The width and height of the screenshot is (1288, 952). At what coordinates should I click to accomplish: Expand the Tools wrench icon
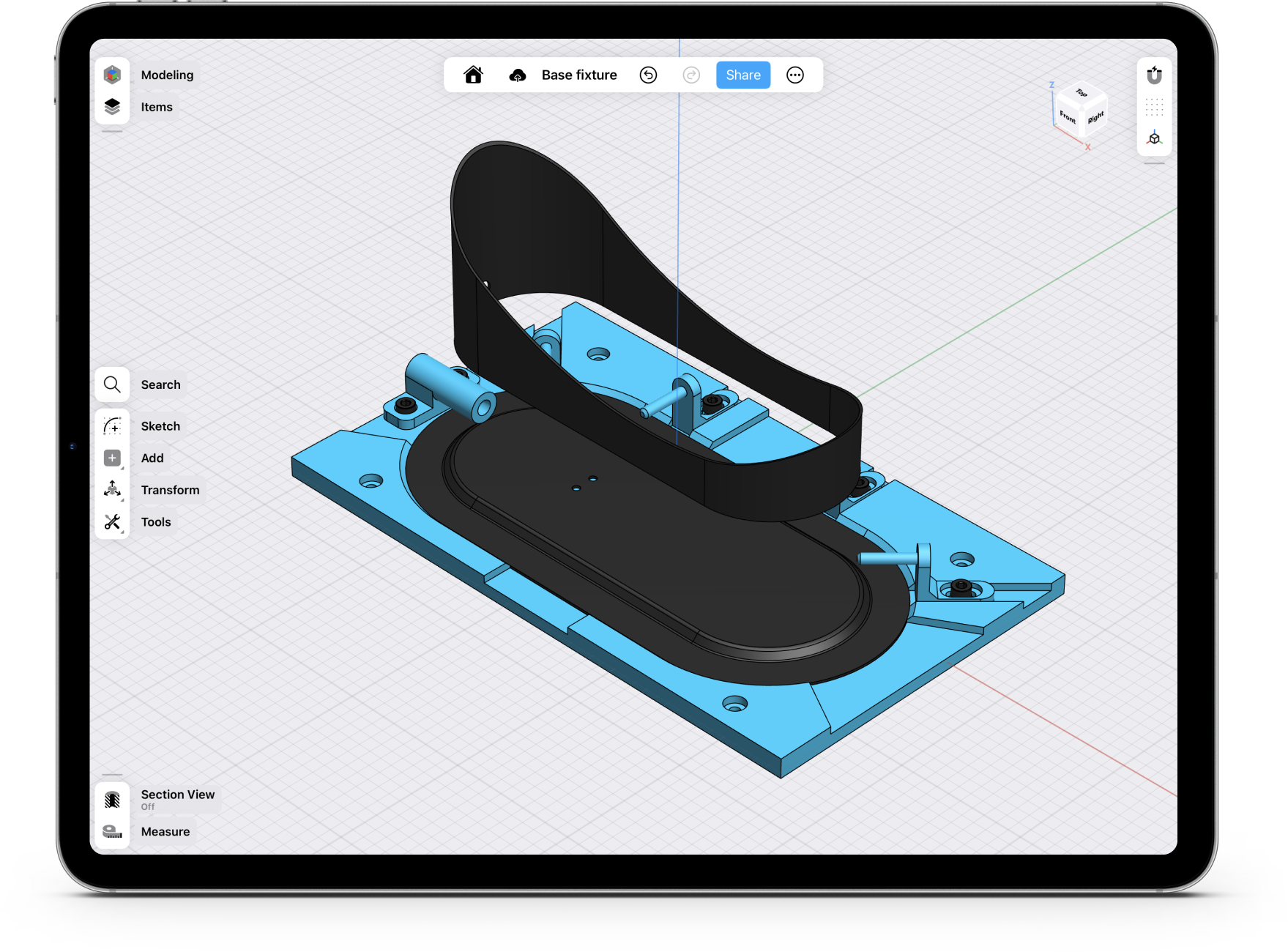tap(112, 522)
